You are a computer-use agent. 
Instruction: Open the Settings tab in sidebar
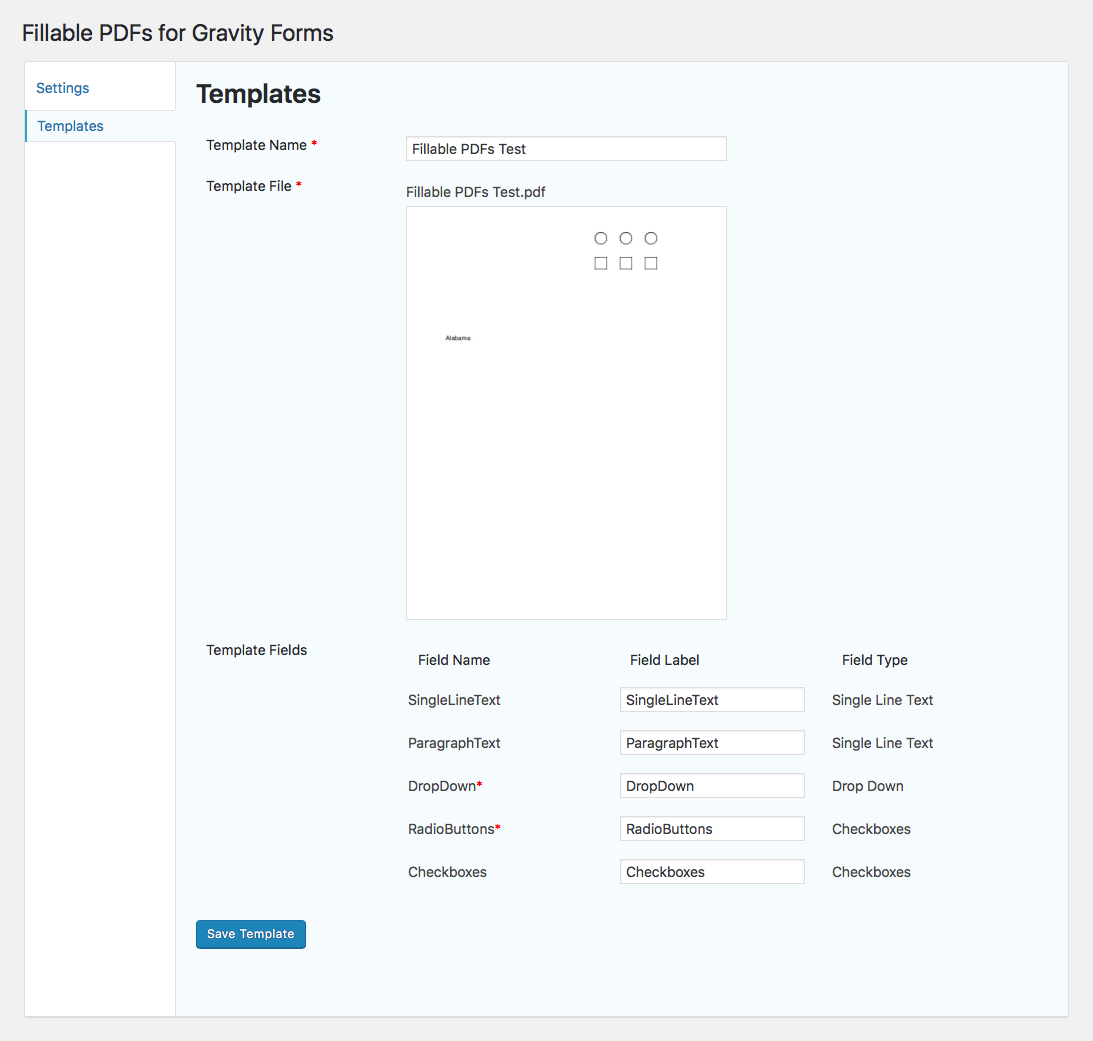point(63,88)
